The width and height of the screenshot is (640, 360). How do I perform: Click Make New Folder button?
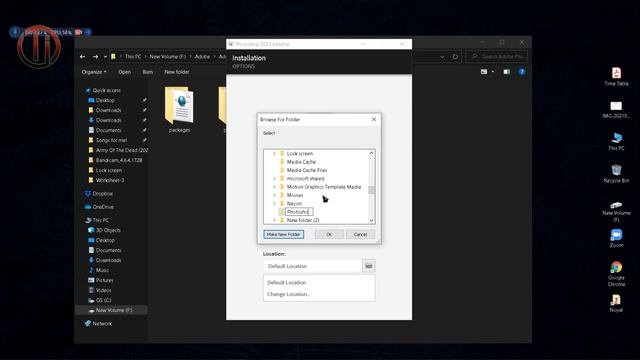tap(283, 234)
